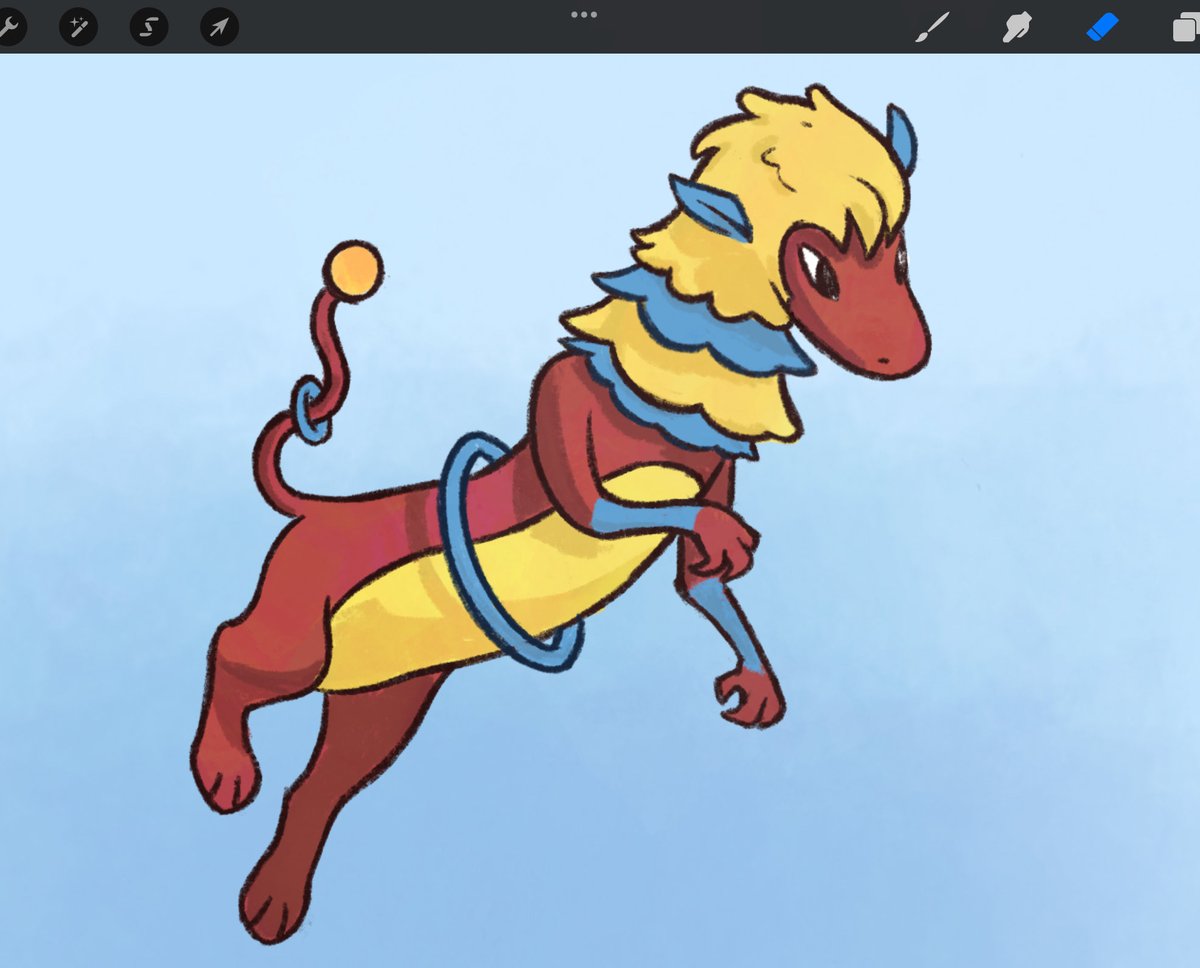
Task: Open the Adjustments magic wand menu
Action: [x=77, y=26]
